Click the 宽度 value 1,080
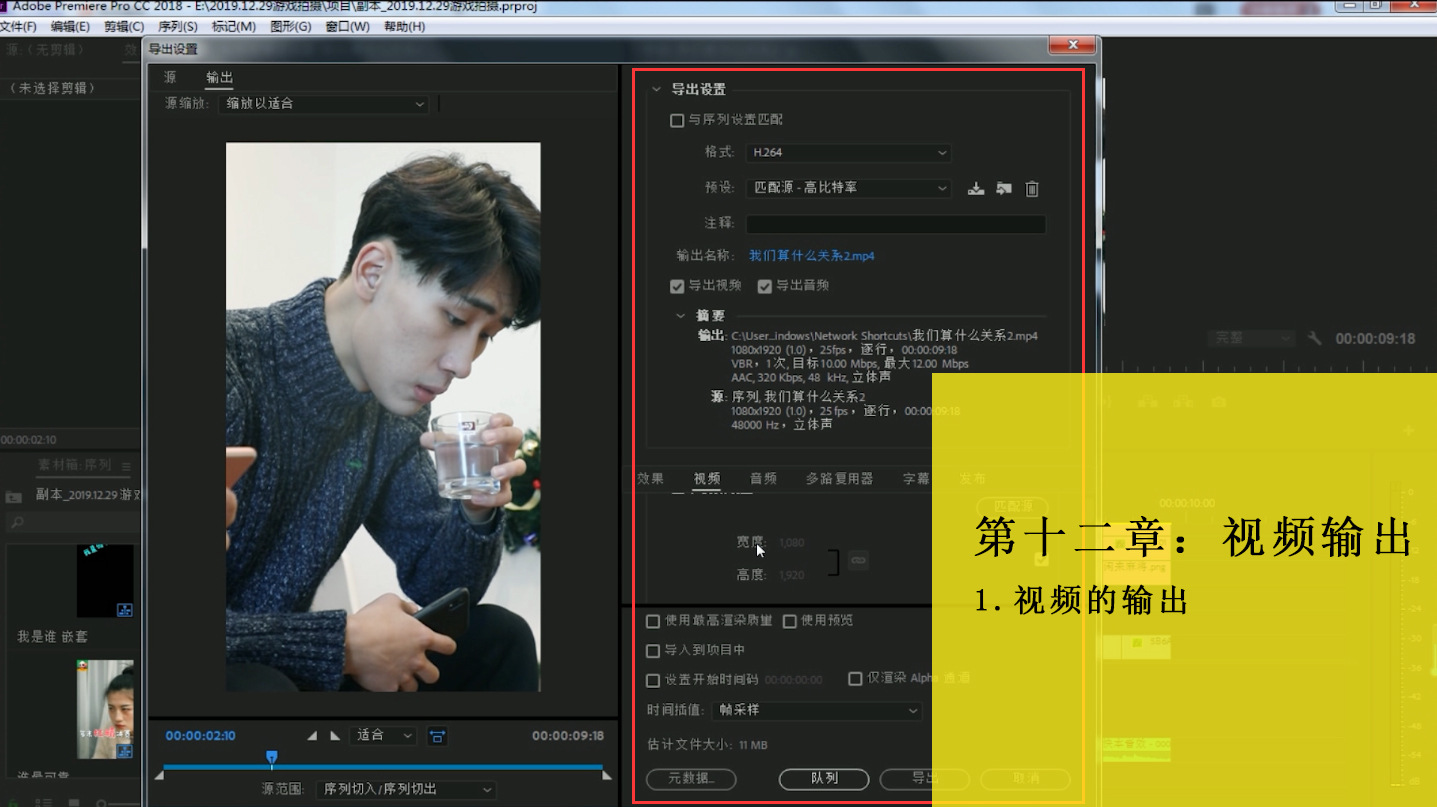1437x807 pixels. (x=791, y=543)
